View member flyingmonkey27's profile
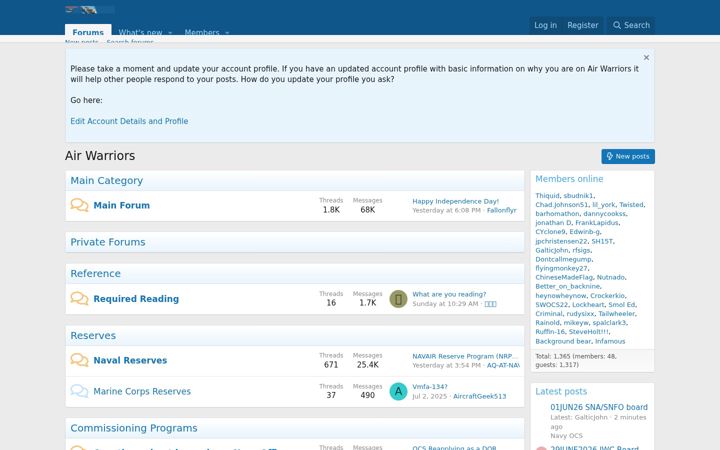Viewport: 720px width, 450px height. [x=561, y=268]
